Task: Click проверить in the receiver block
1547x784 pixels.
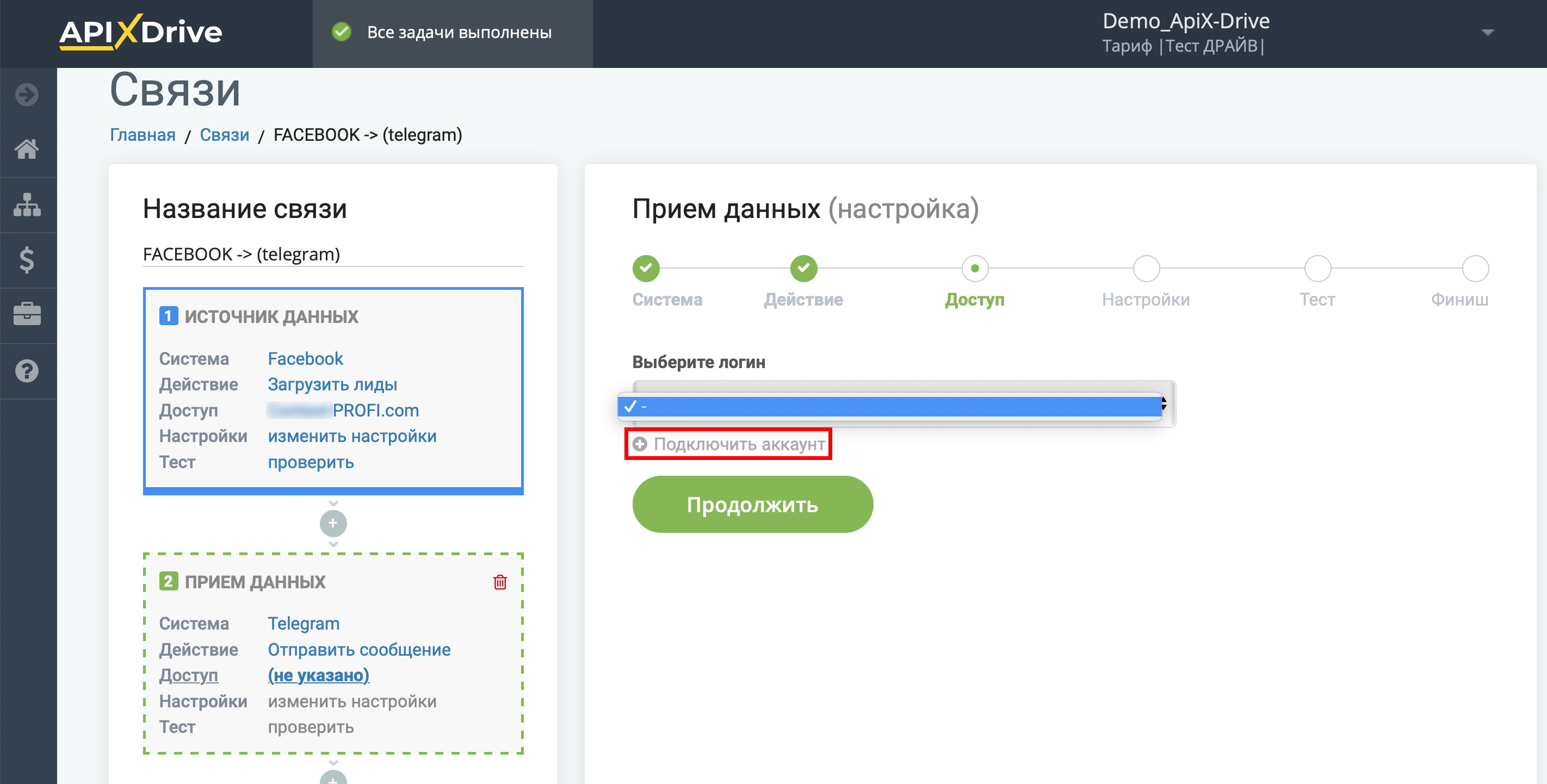Action: [311, 727]
